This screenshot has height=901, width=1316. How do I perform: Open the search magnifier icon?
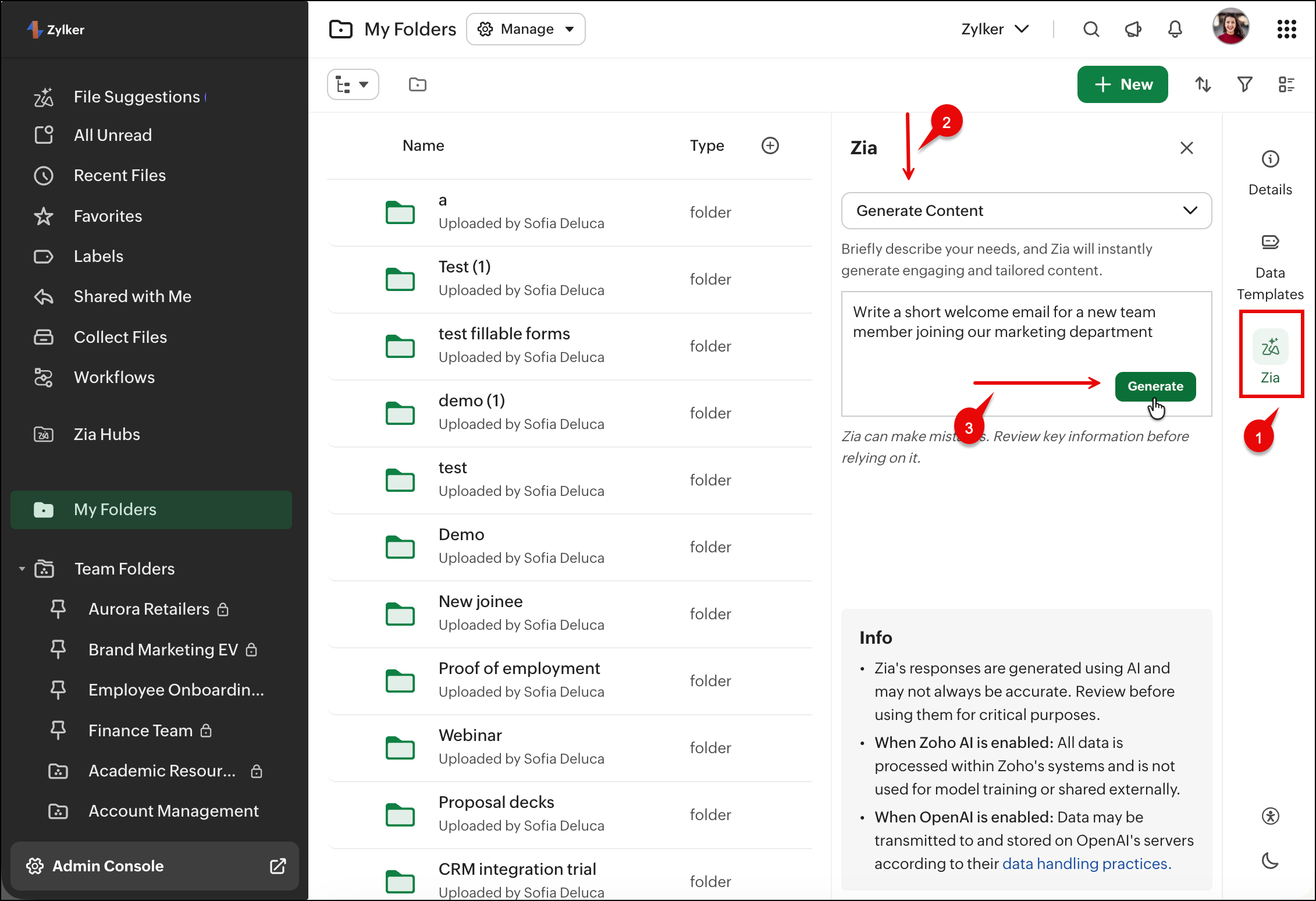(1091, 29)
